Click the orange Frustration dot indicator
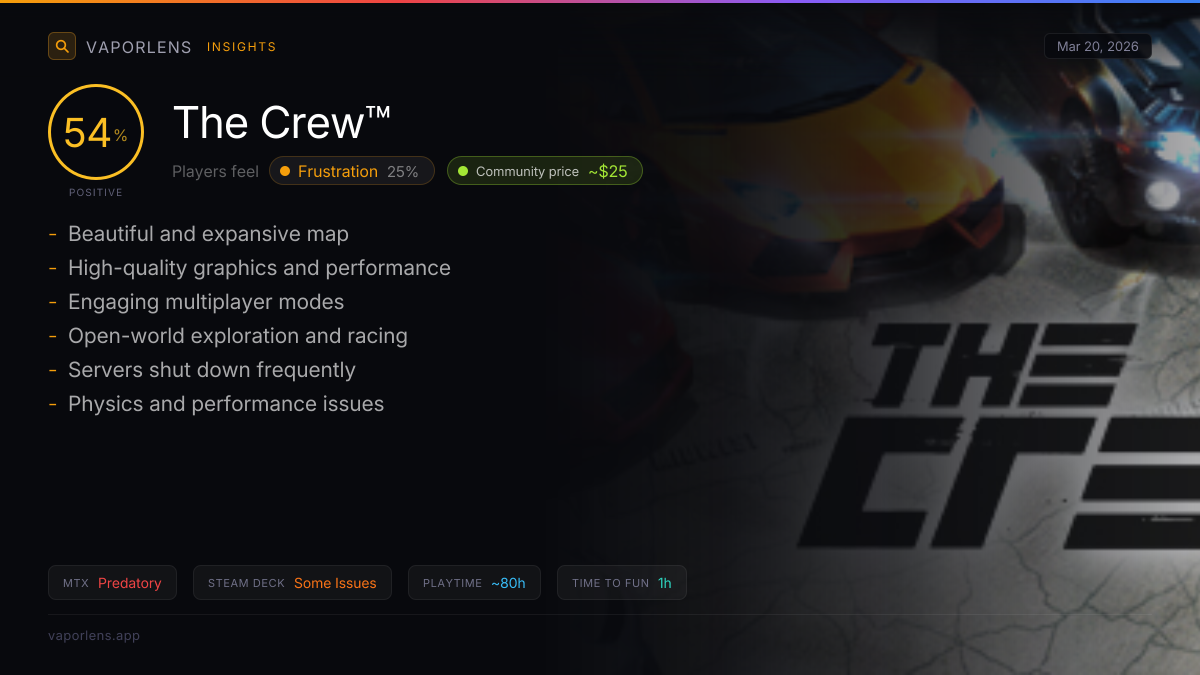Viewport: 1200px width, 675px height. tap(285, 171)
